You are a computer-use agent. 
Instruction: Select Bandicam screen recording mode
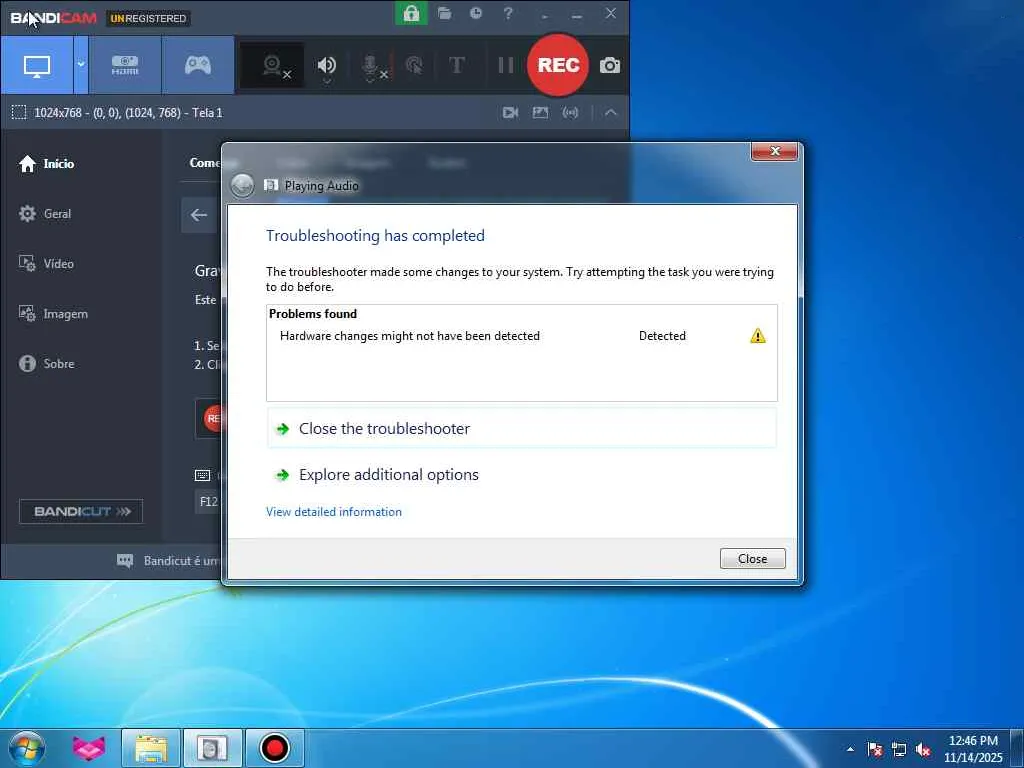(x=37, y=65)
